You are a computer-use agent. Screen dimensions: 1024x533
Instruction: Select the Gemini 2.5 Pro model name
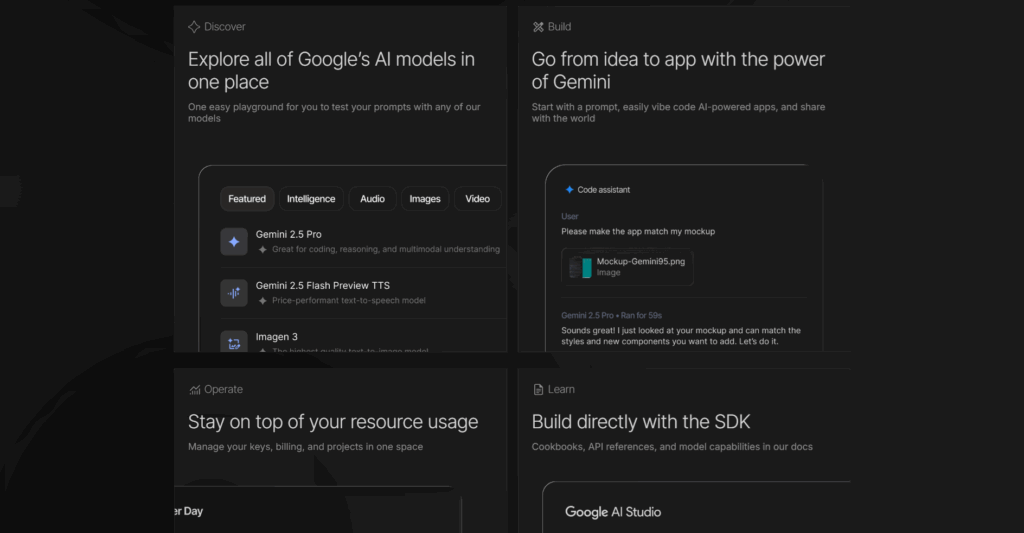click(289, 234)
